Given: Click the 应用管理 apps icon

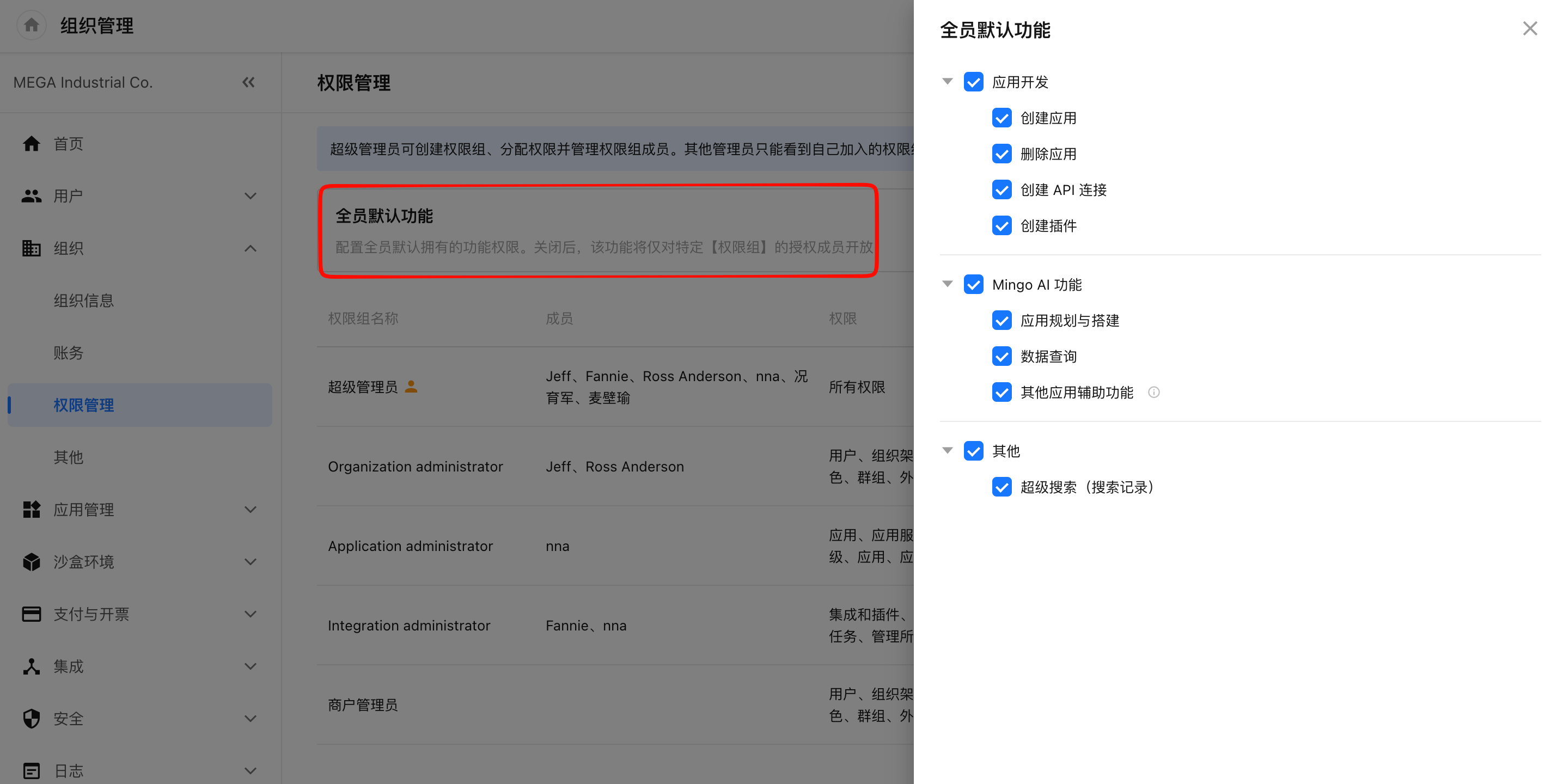Looking at the screenshot, I should coord(31,510).
